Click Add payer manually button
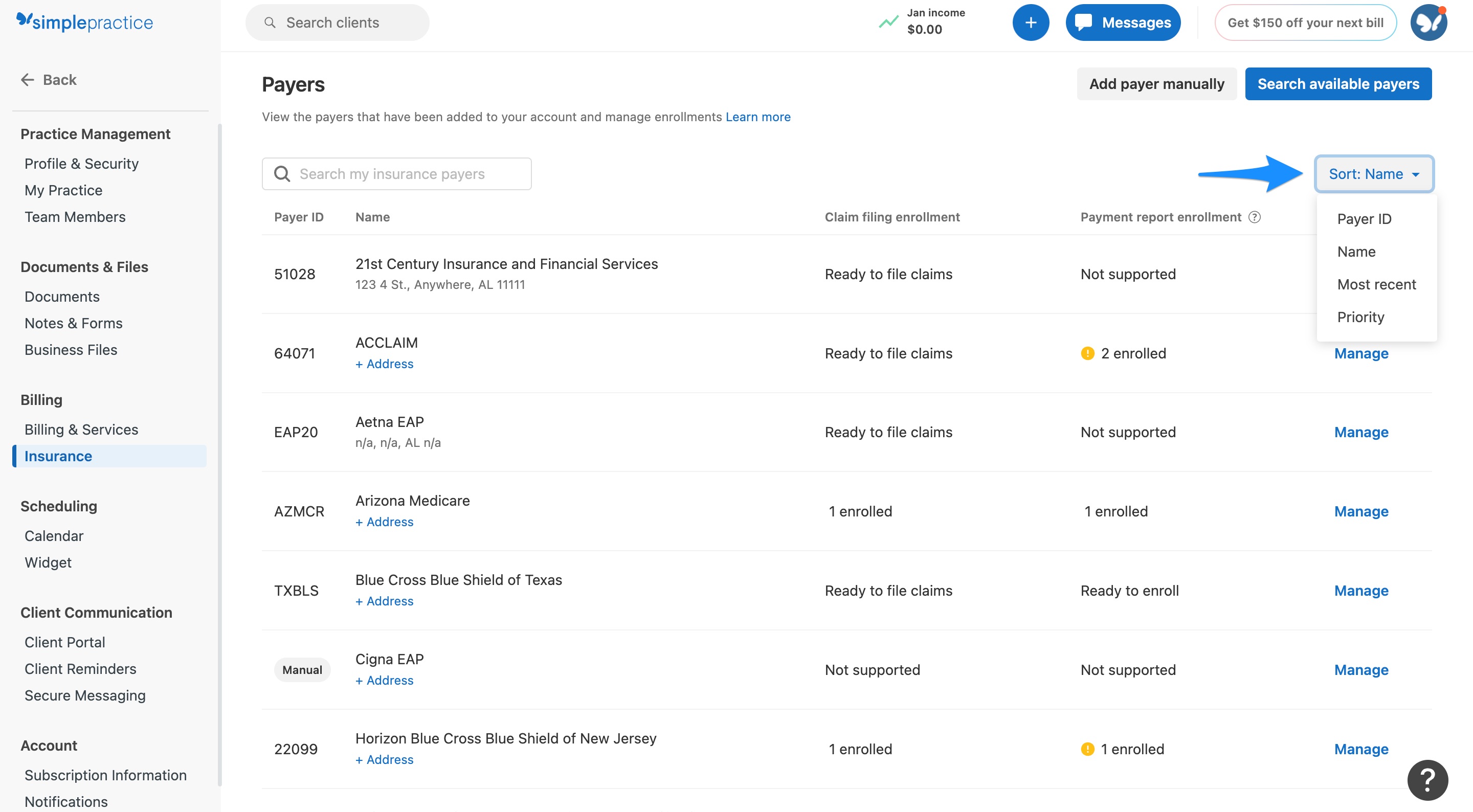Screen dimensions: 1473x812 point(1156,84)
